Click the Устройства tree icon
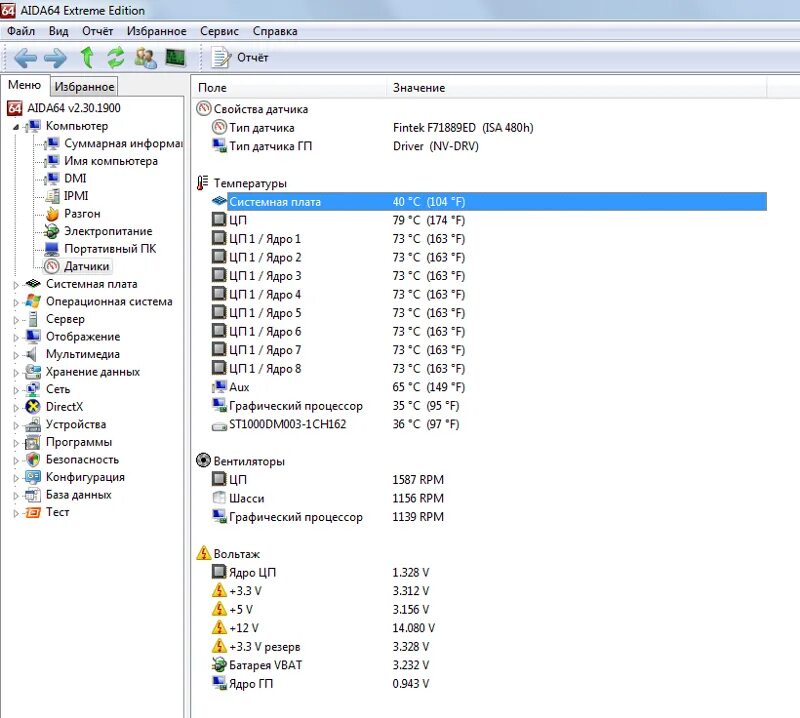800x718 pixels. [x=33, y=424]
